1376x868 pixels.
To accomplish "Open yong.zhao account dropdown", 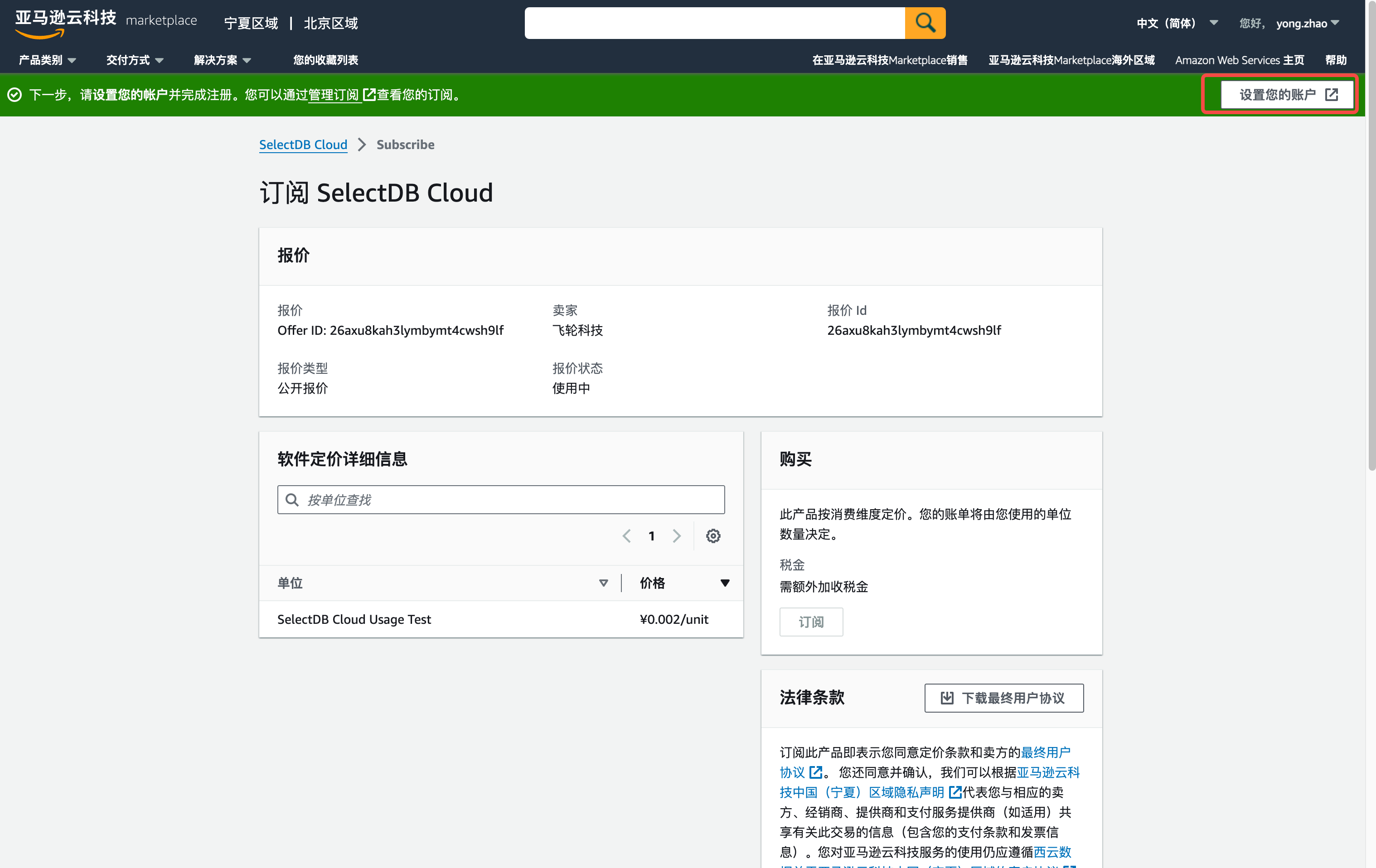I will (x=1308, y=23).
